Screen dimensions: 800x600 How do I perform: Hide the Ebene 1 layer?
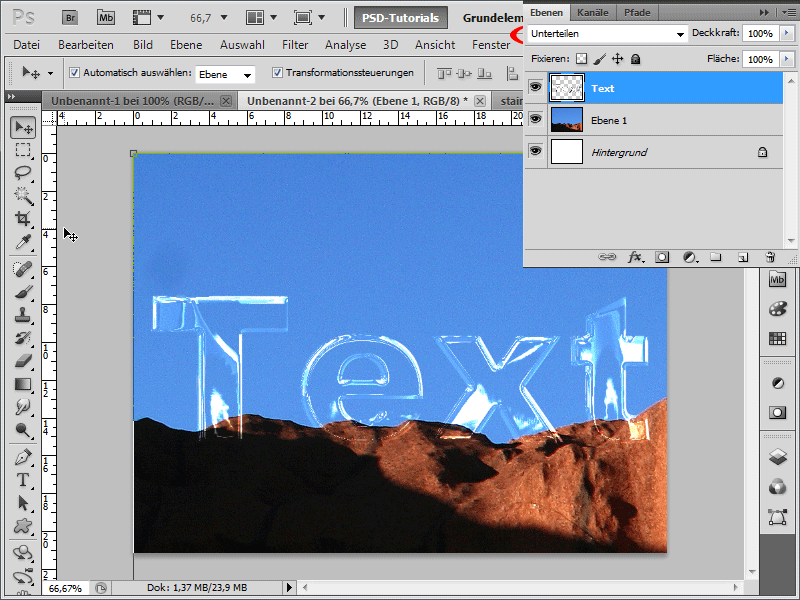point(535,119)
